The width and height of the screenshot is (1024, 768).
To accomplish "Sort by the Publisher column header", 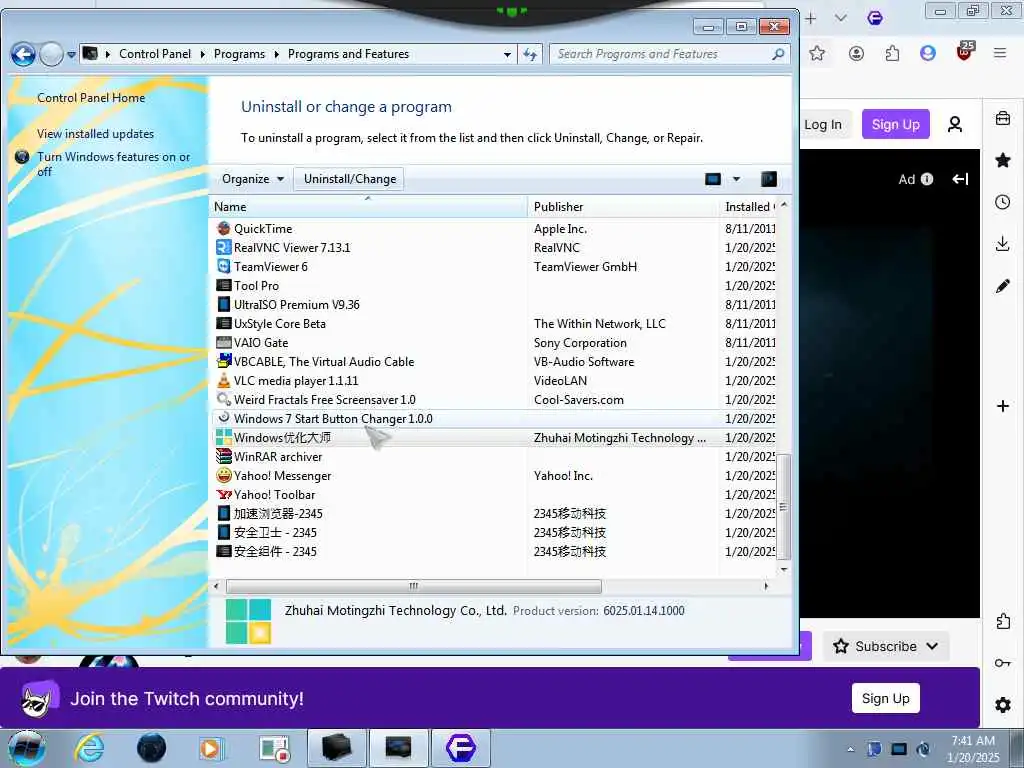I will [623, 207].
